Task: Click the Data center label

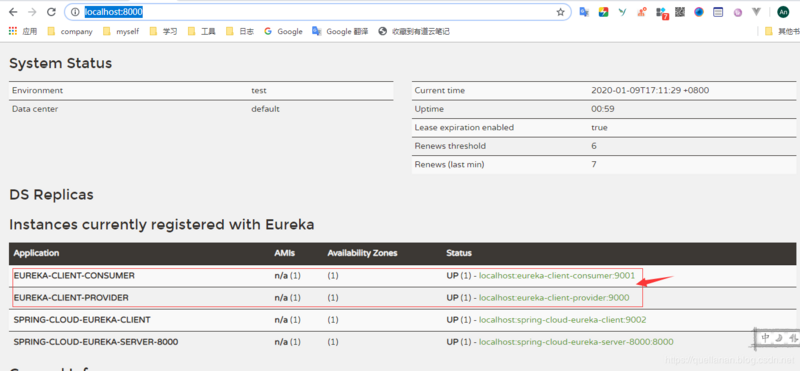Action: click(35, 109)
